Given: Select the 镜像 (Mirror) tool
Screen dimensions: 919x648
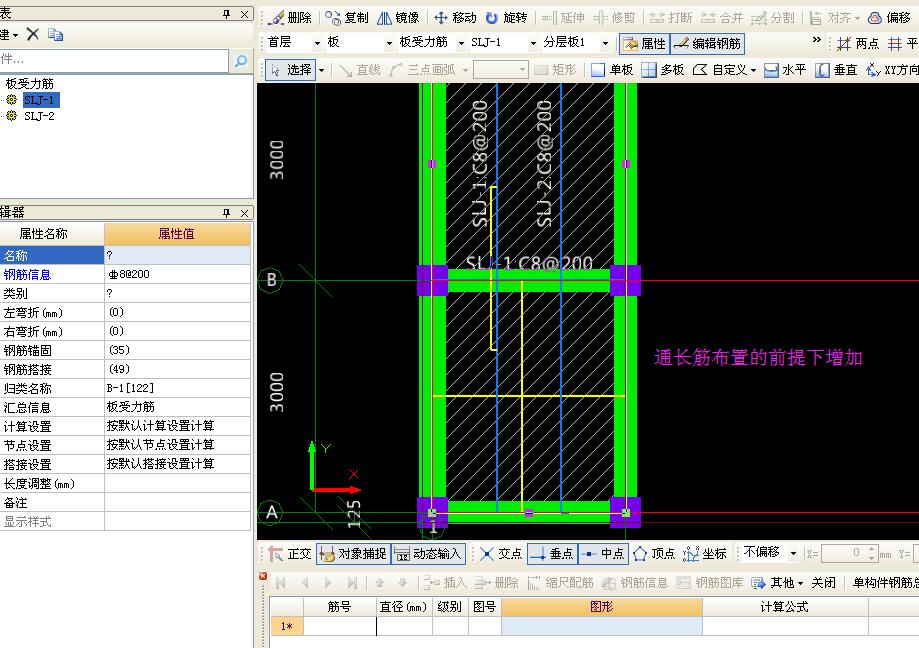Looking at the screenshot, I should pyautogui.click(x=399, y=18).
